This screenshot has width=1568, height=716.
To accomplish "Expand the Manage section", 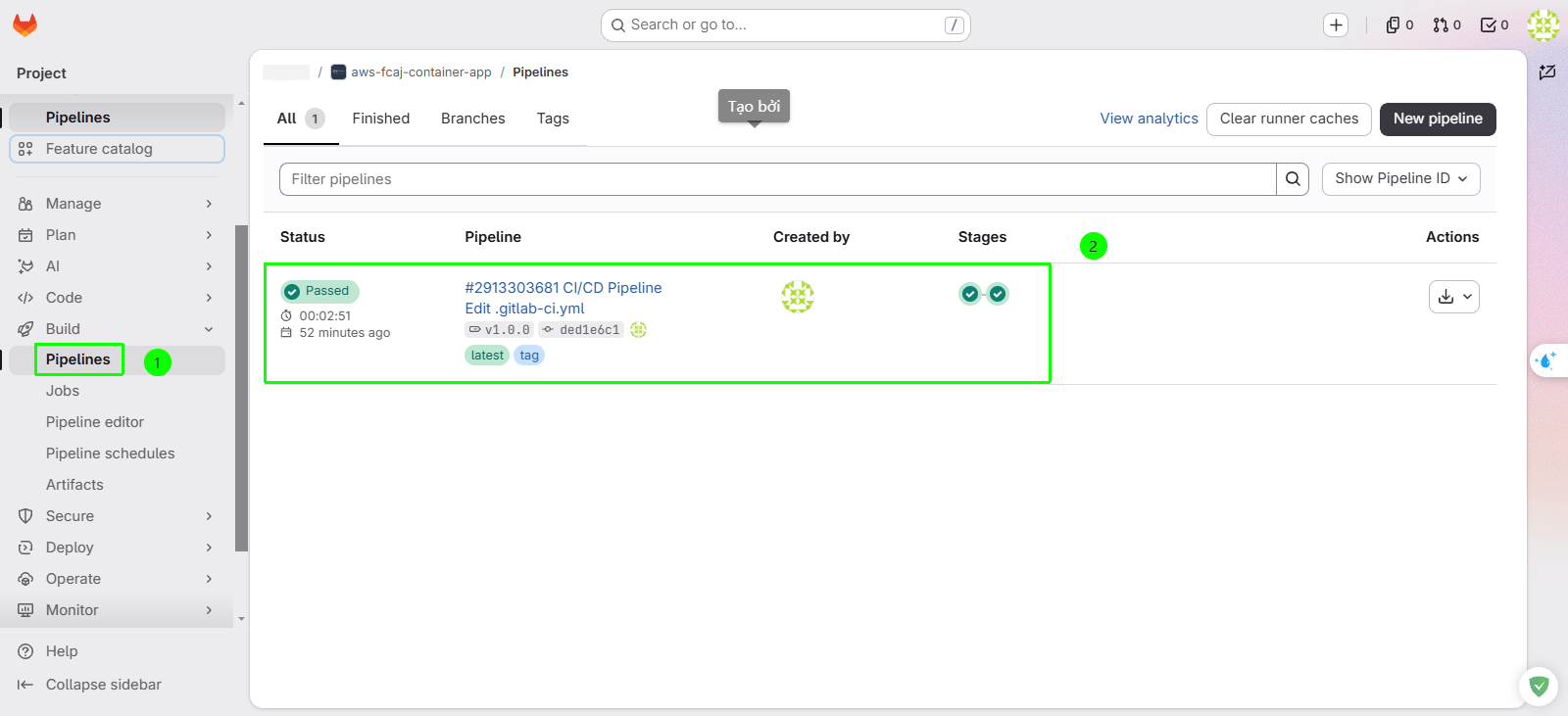I will 117,204.
